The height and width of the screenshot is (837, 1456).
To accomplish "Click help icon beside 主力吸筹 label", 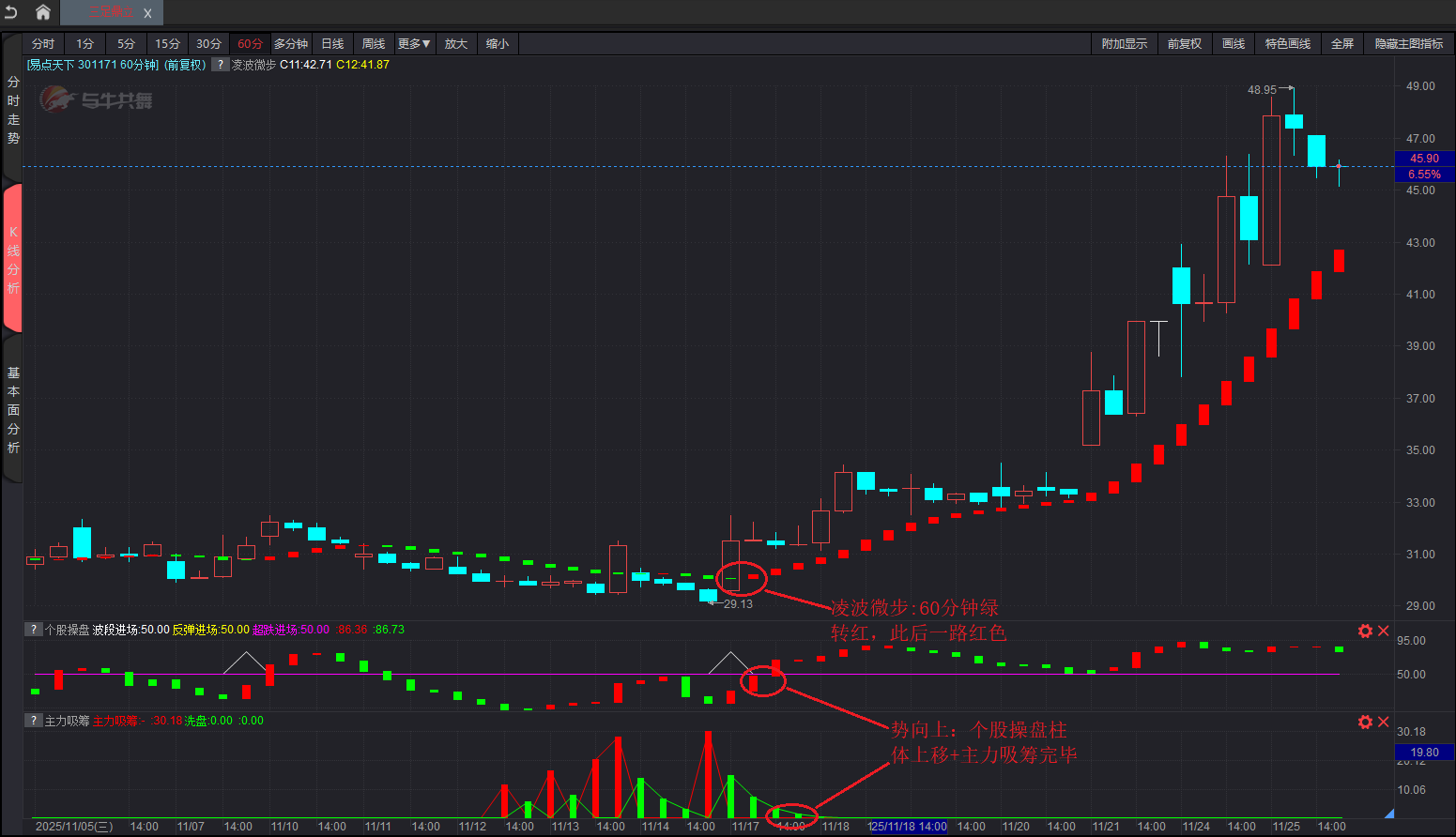I will click(x=34, y=721).
